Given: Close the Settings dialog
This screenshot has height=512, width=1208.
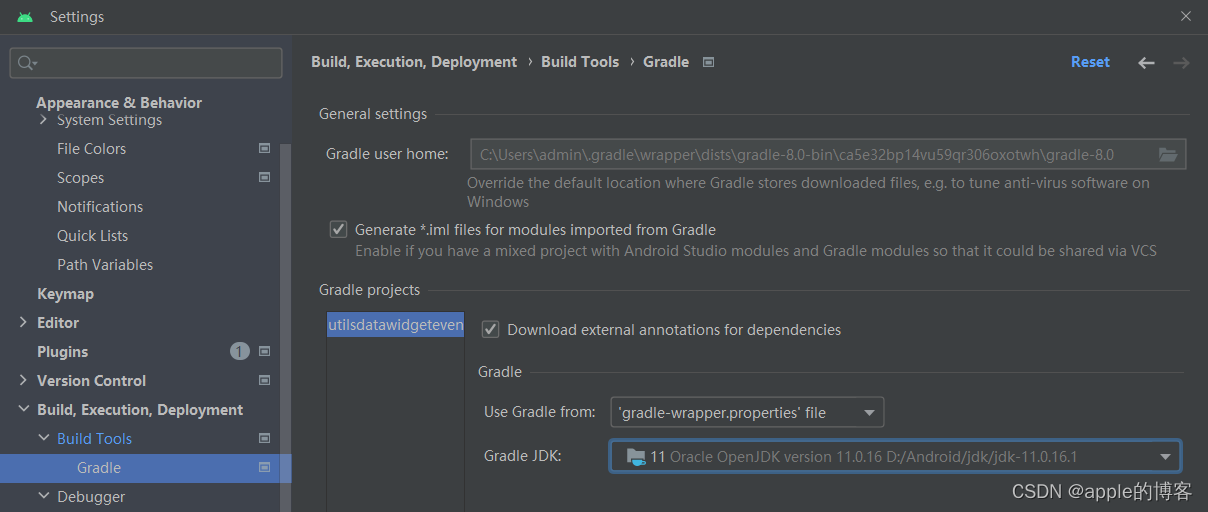Looking at the screenshot, I should (1186, 16).
